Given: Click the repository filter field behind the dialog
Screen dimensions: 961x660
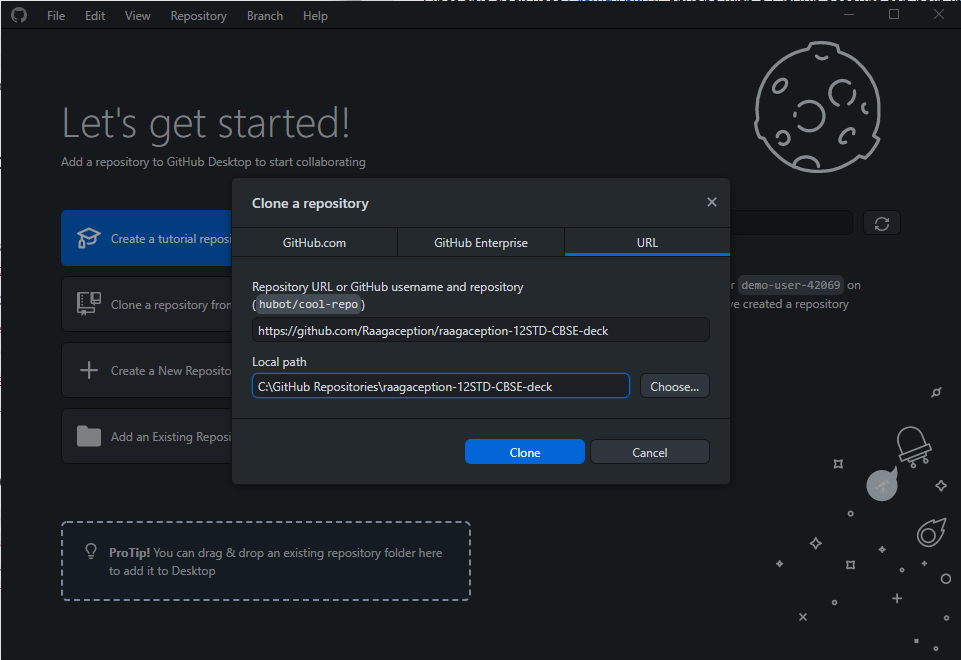Looking at the screenshot, I should pyautogui.click(x=791, y=223).
